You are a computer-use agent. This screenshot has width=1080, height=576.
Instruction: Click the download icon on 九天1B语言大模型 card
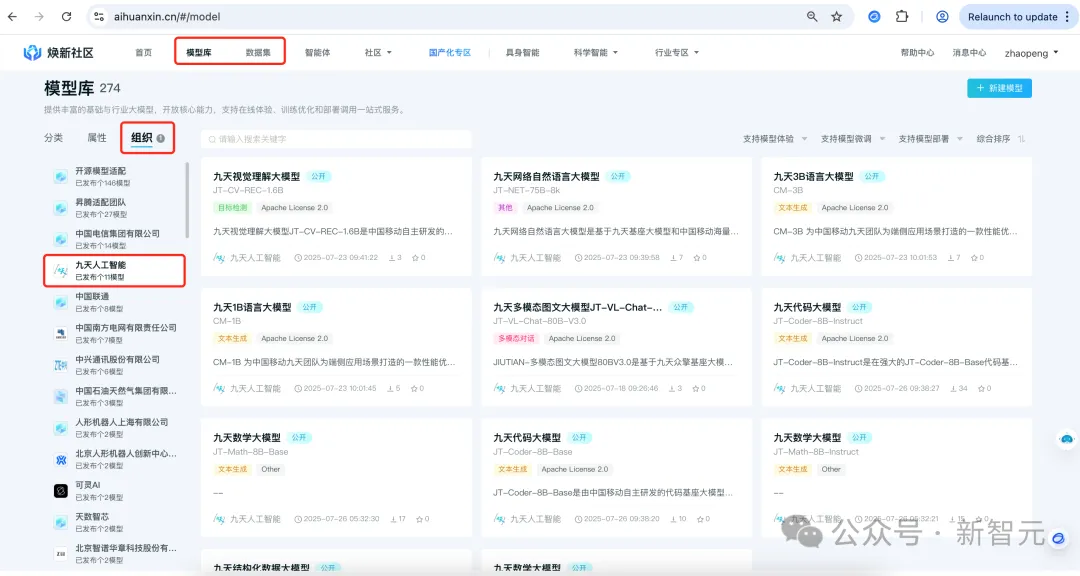[390, 389]
